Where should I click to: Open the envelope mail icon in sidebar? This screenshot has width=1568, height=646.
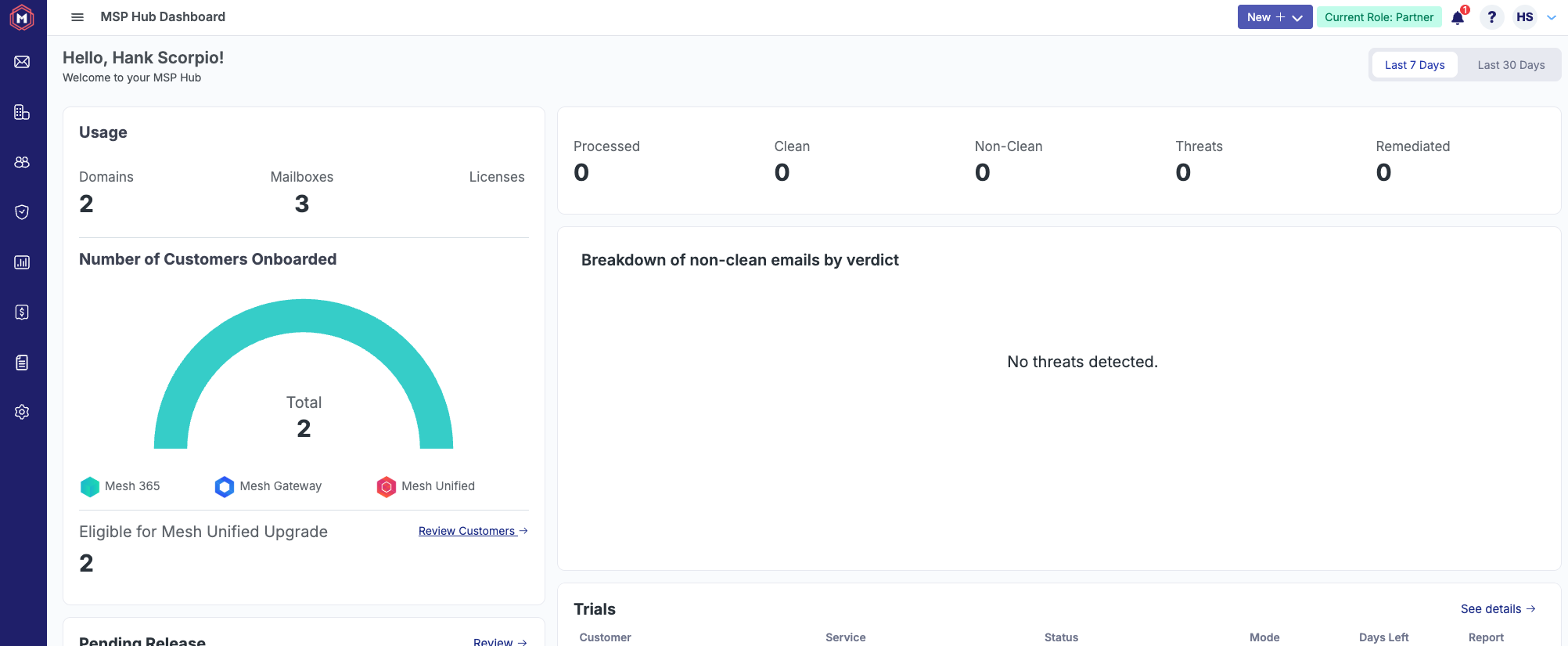pos(22,62)
